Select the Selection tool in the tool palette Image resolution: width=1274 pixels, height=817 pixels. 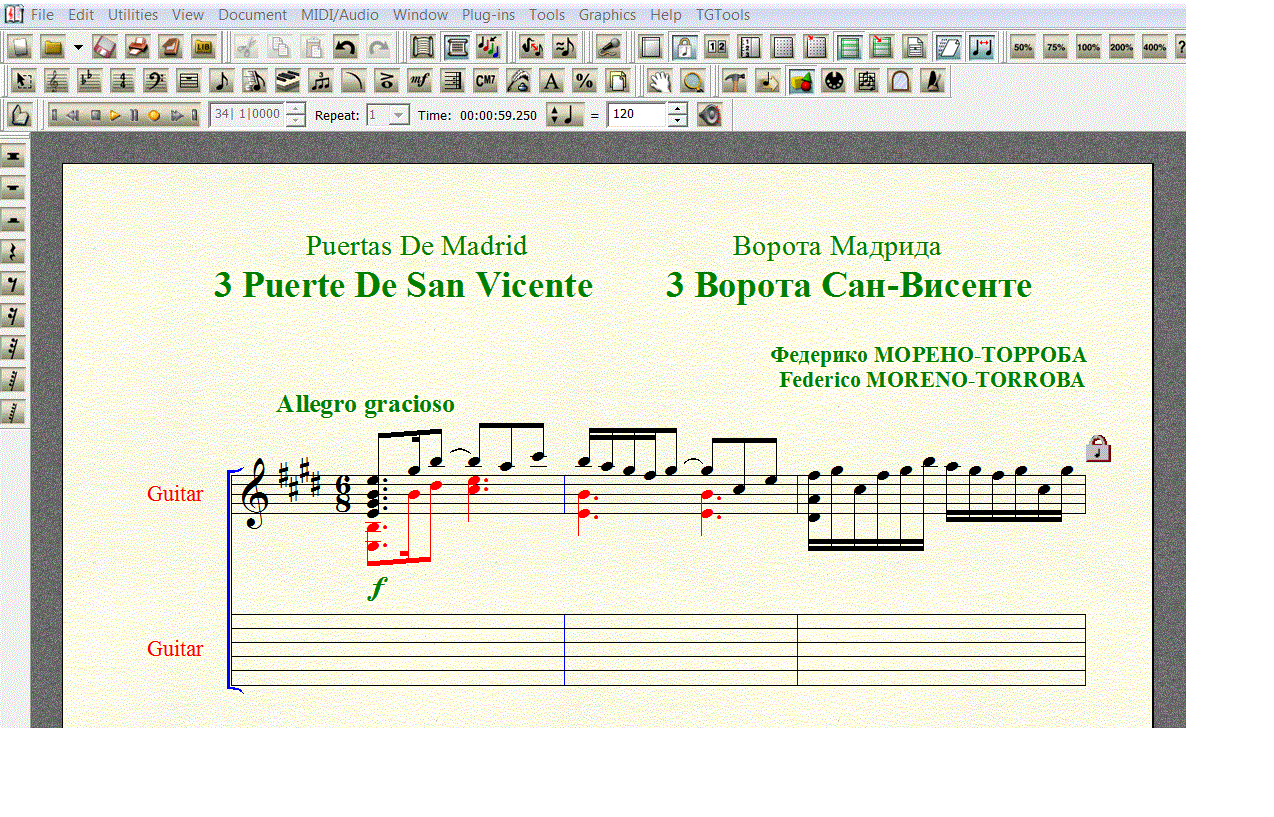[x=23, y=80]
